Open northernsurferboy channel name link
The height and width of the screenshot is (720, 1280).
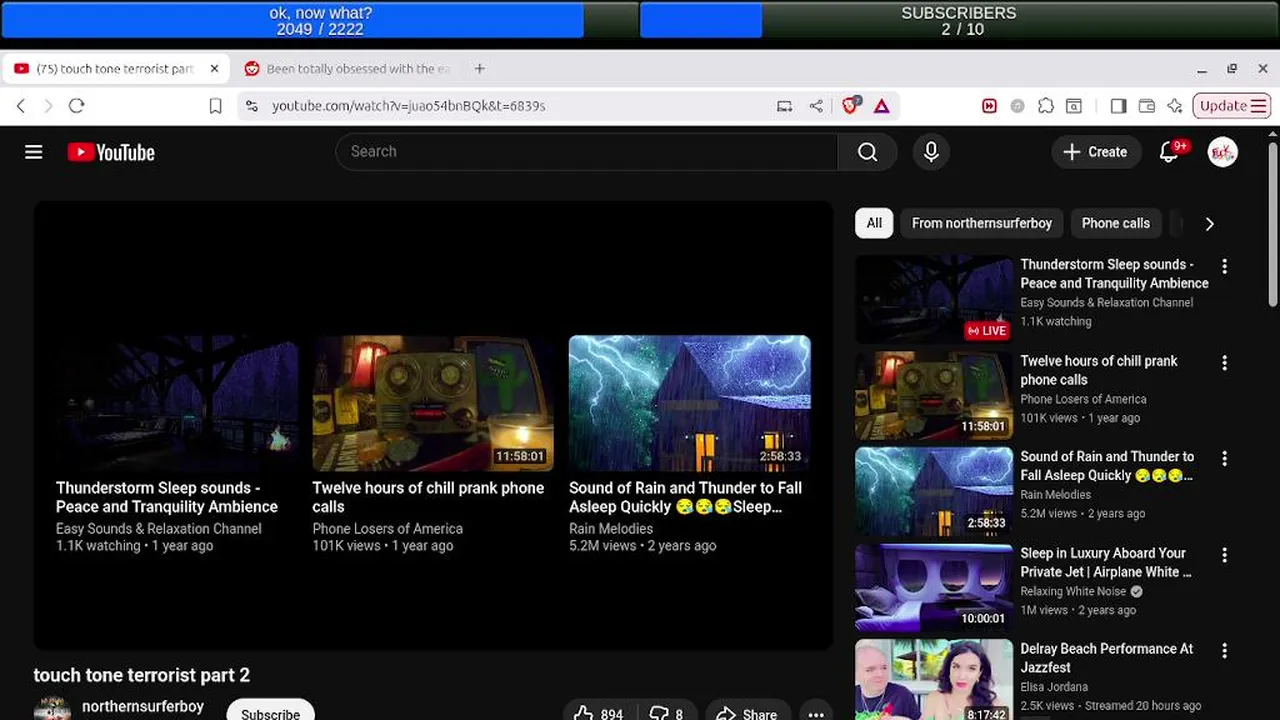[143, 706]
